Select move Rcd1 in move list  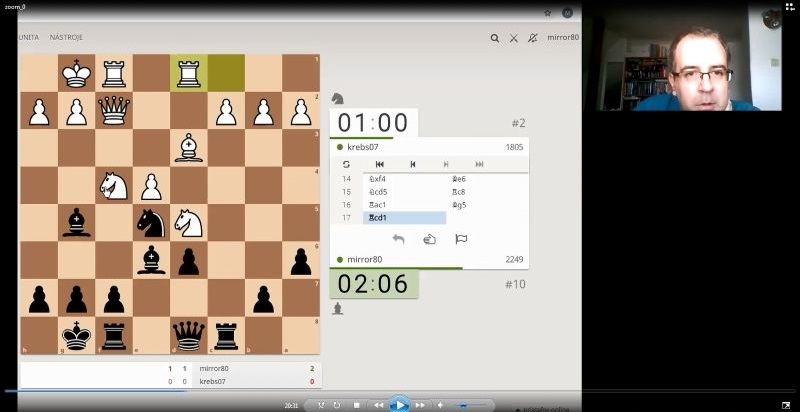[380, 218]
